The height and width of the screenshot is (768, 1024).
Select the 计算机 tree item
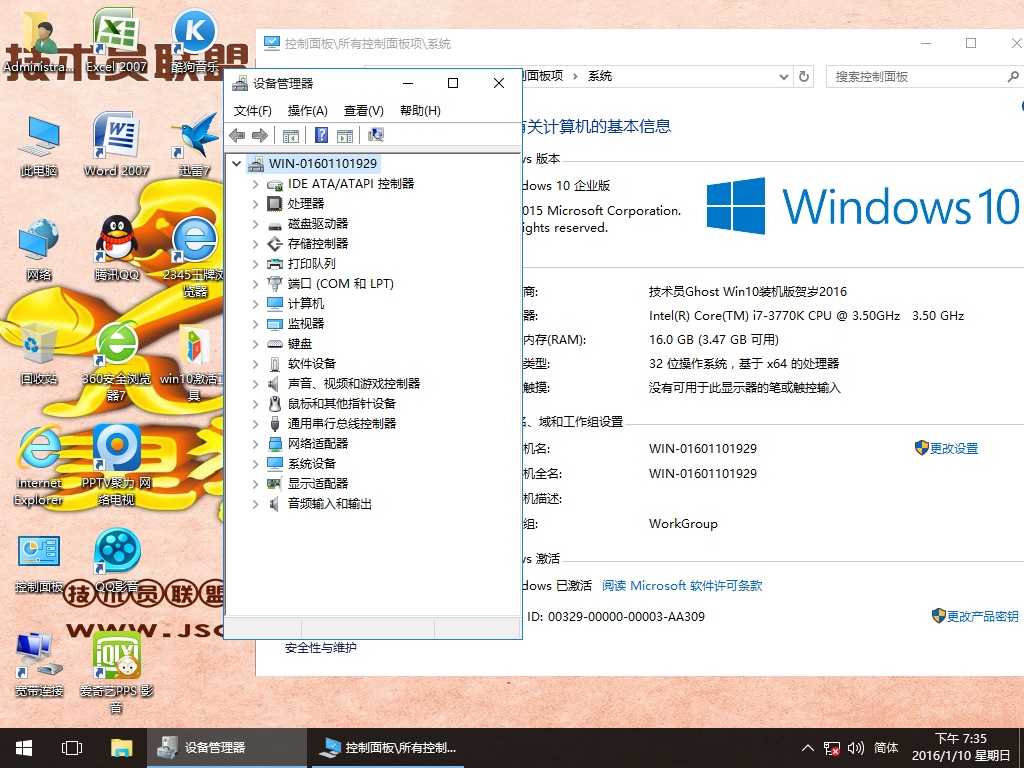tap(306, 304)
